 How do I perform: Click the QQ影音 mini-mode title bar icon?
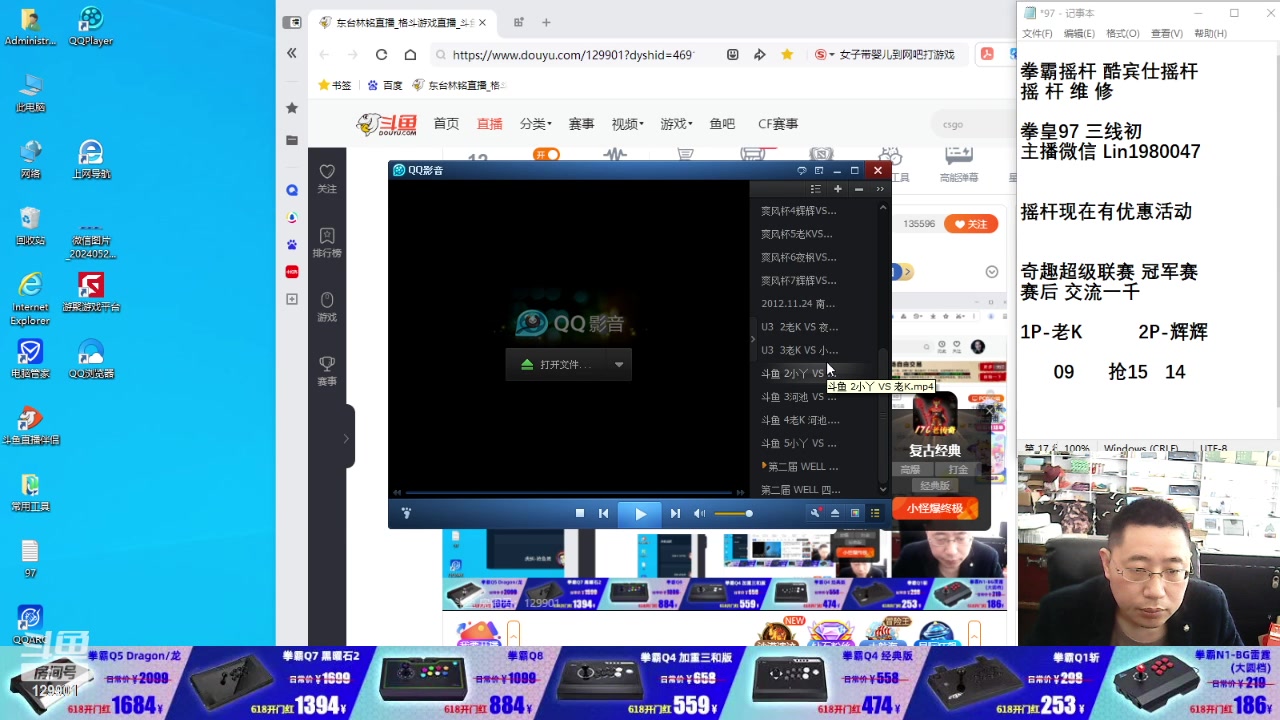point(818,171)
